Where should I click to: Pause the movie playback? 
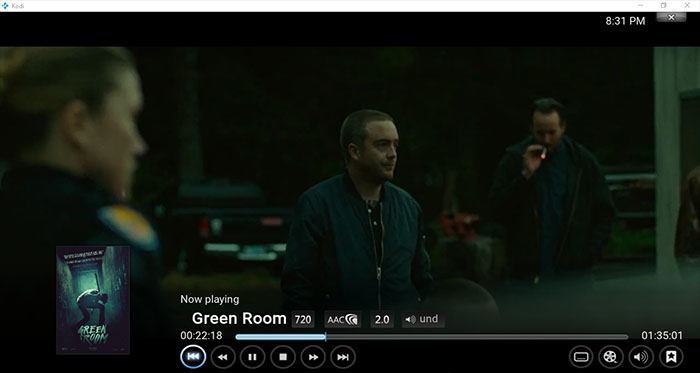click(252, 357)
